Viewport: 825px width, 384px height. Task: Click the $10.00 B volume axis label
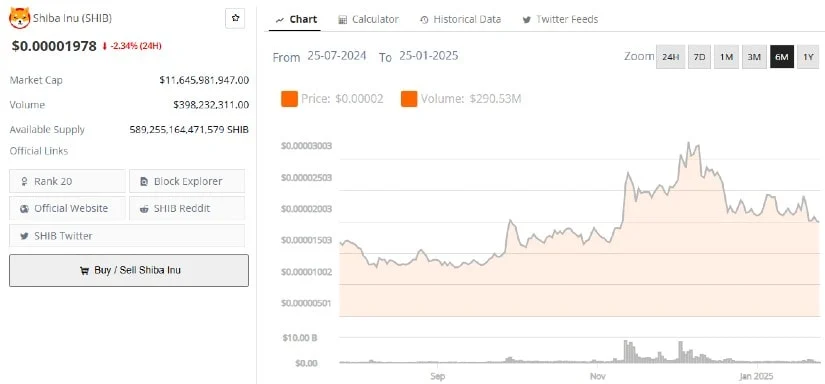tap(299, 338)
